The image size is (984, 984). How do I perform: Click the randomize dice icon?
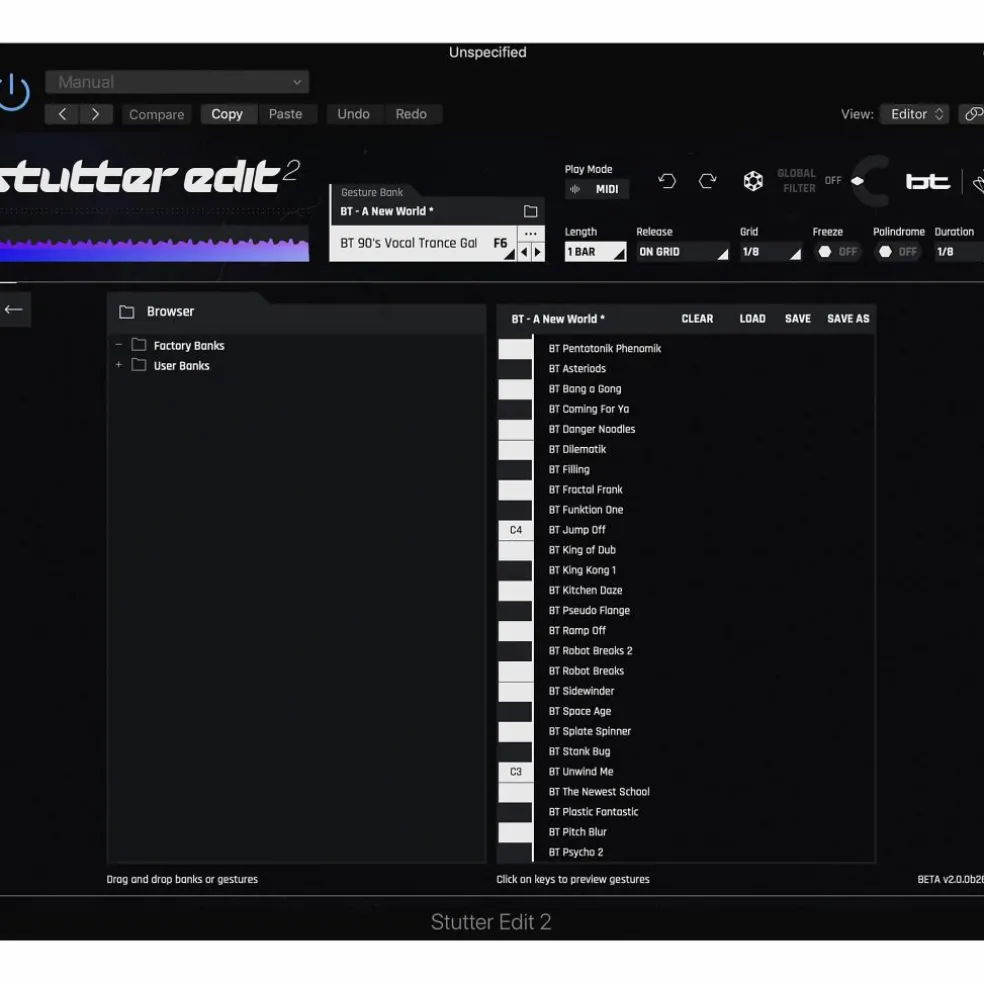coord(753,181)
